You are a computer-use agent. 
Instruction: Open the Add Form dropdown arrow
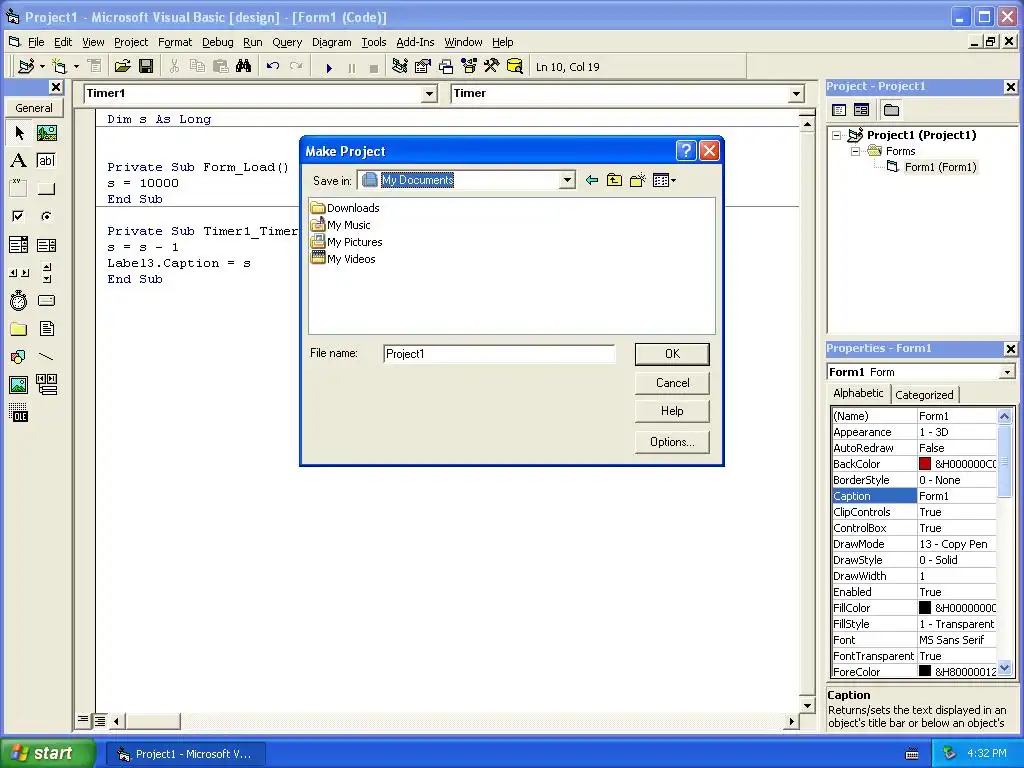tap(76, 67)
